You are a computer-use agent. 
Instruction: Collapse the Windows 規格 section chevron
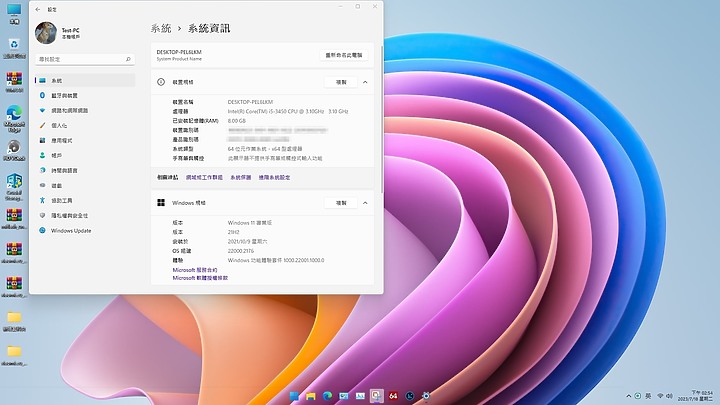(365, 203)
